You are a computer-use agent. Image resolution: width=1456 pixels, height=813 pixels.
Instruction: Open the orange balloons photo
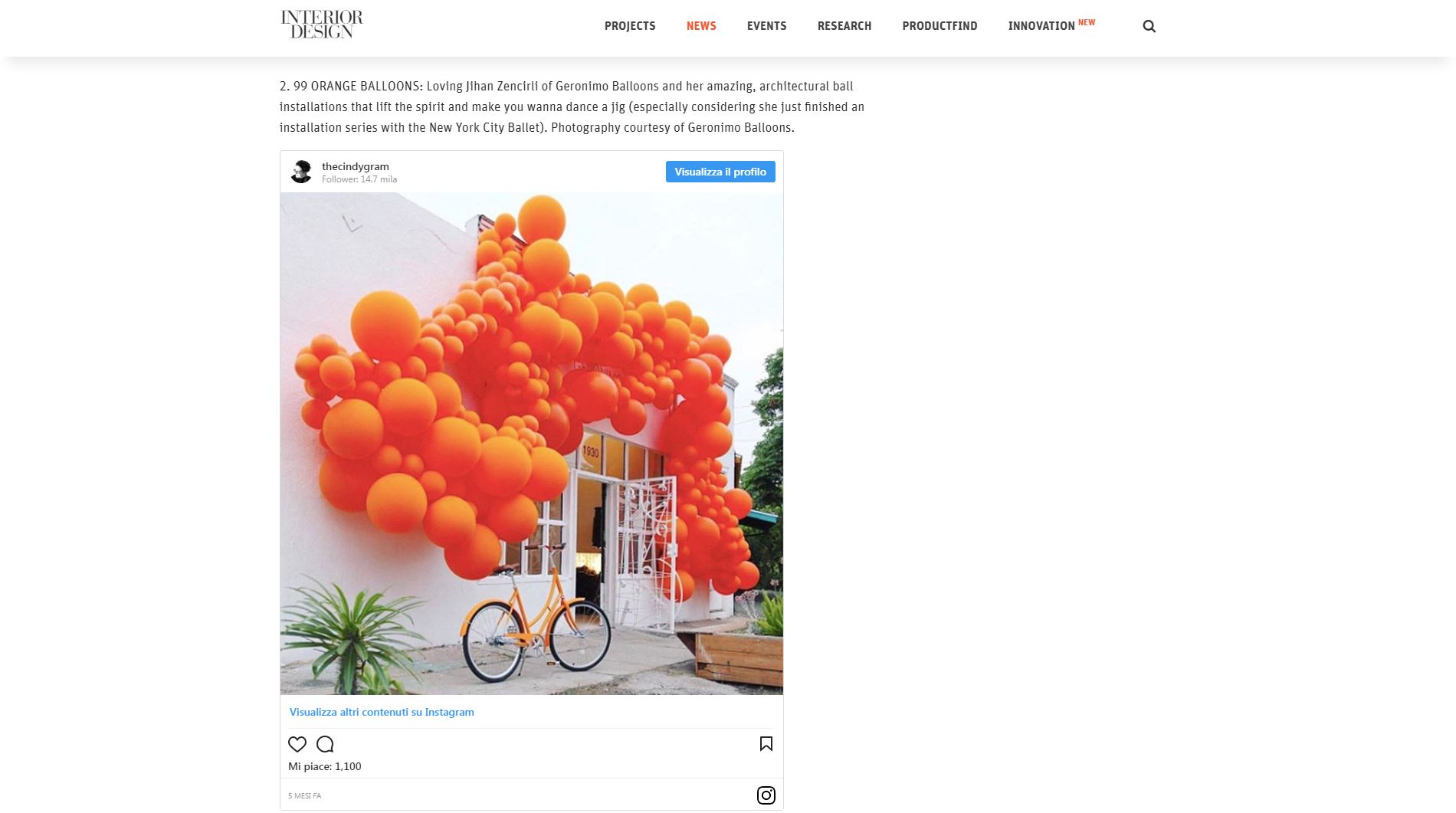click(x=532, y=444)
